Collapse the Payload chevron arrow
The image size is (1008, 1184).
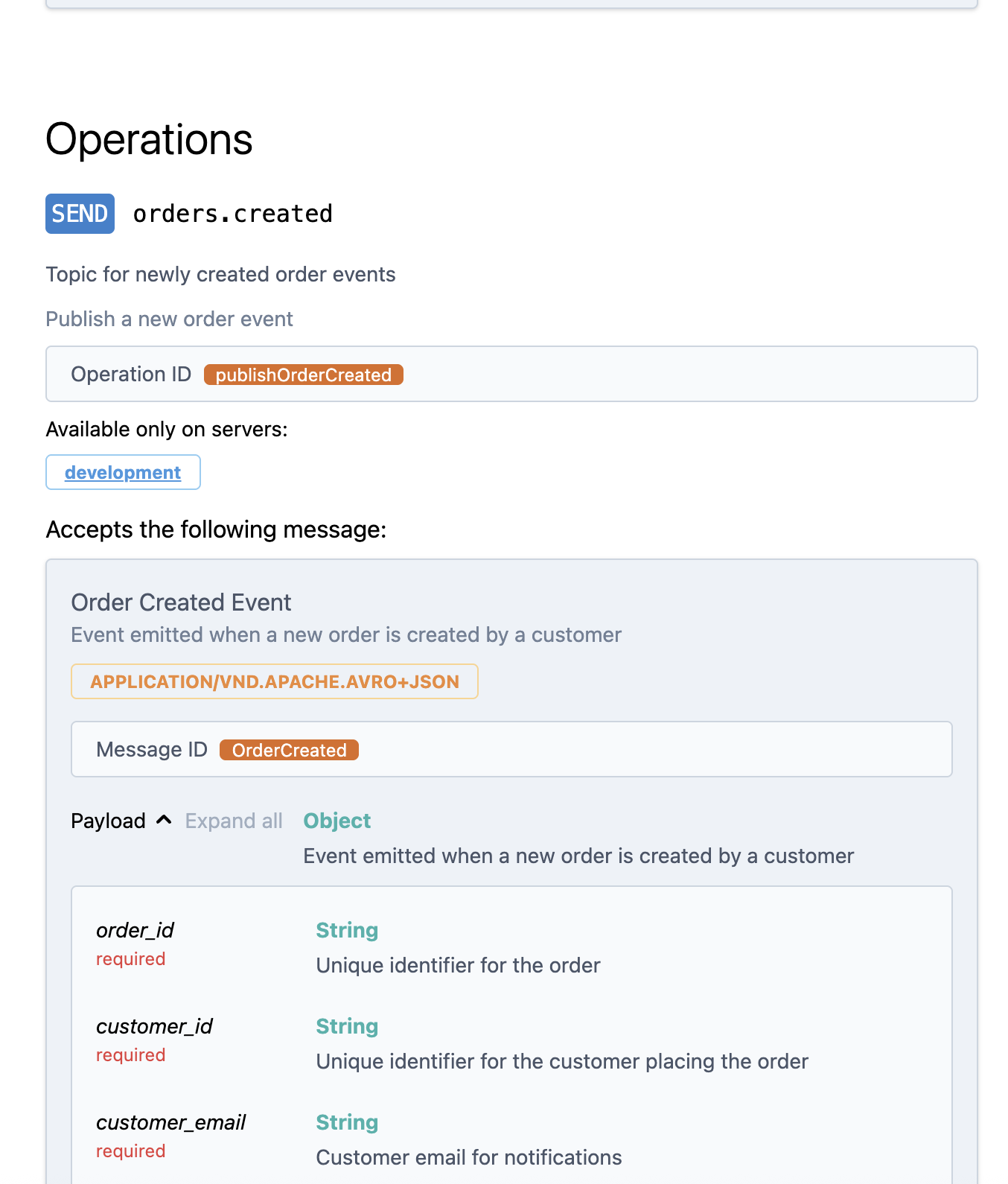164,820
